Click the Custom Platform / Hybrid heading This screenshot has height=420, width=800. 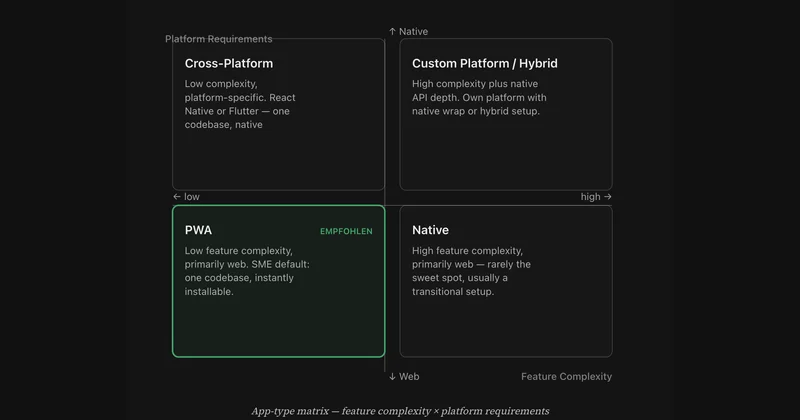pos(485,63)
